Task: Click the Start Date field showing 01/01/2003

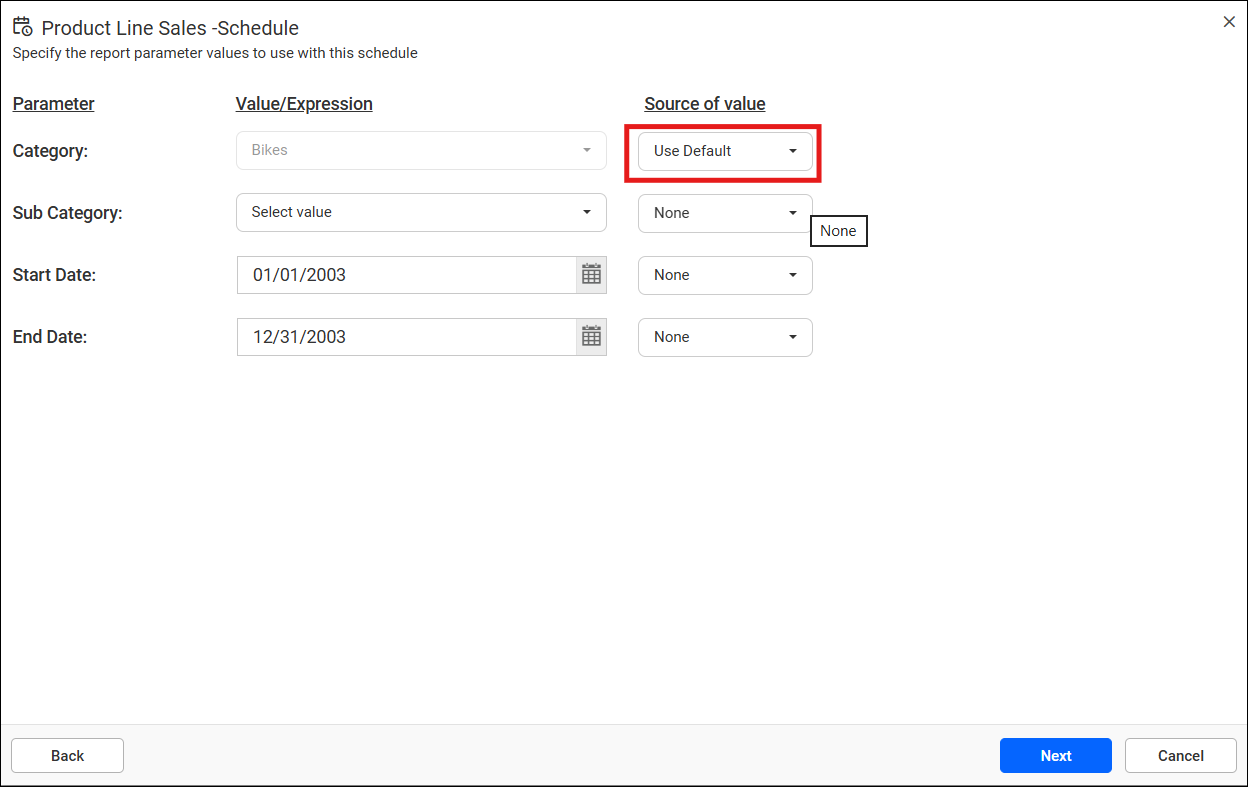Action: click(x=407, y=275)
